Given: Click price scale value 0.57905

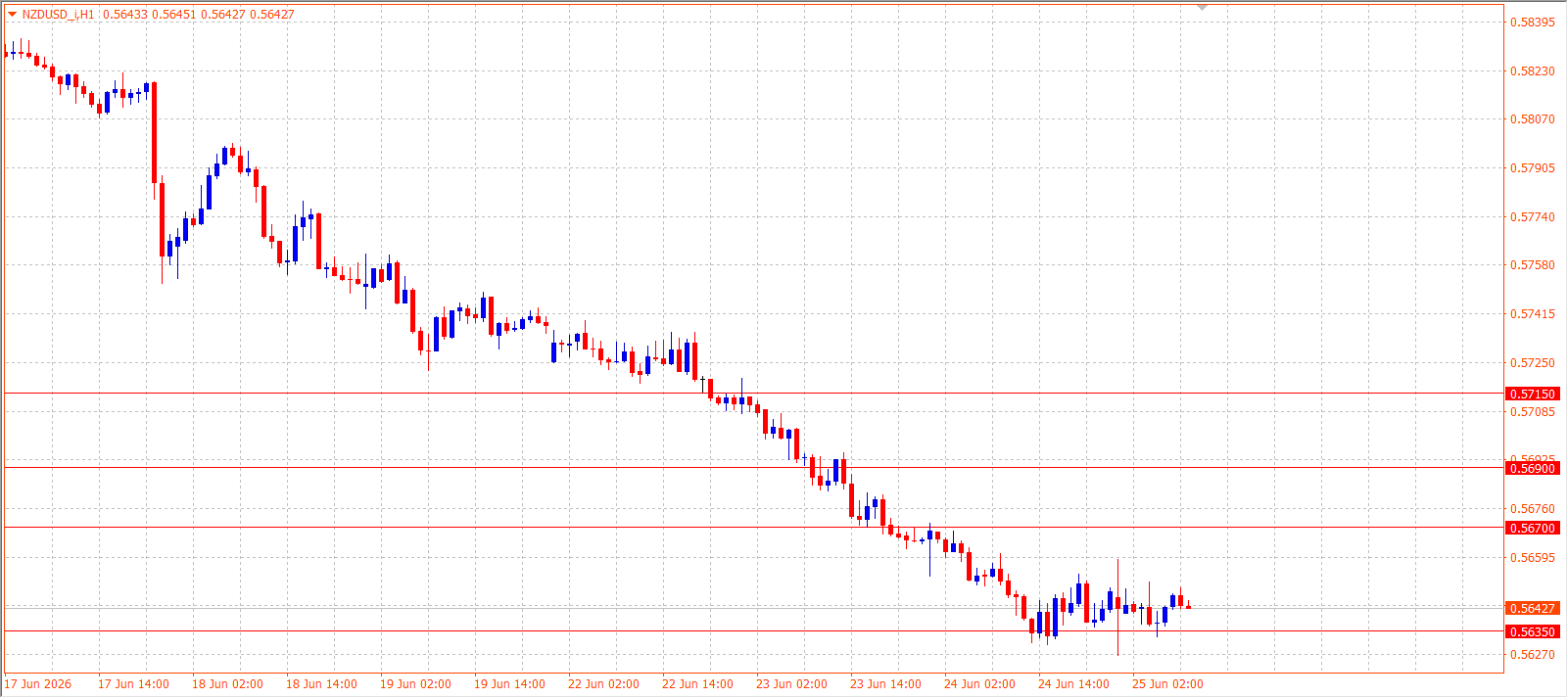Looking at the screenshot, I should point(1533,168).
